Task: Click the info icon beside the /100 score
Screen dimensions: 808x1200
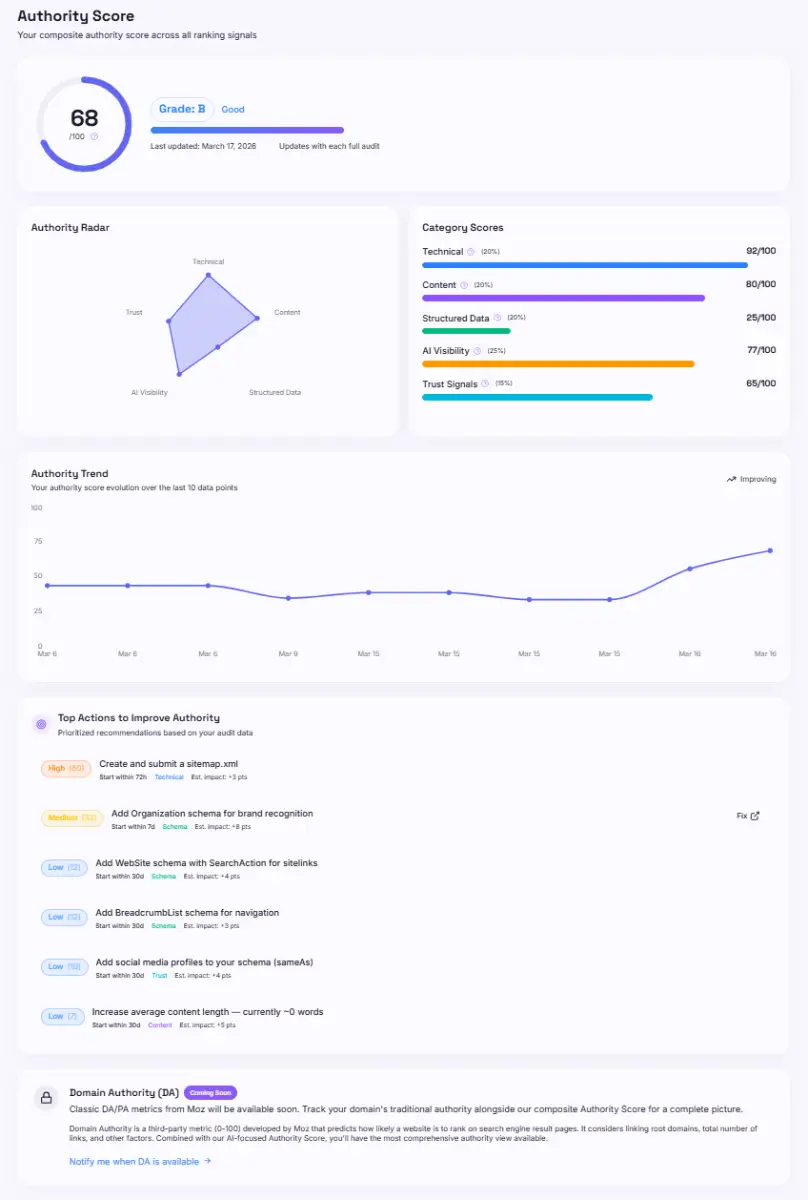Action: 94,136
